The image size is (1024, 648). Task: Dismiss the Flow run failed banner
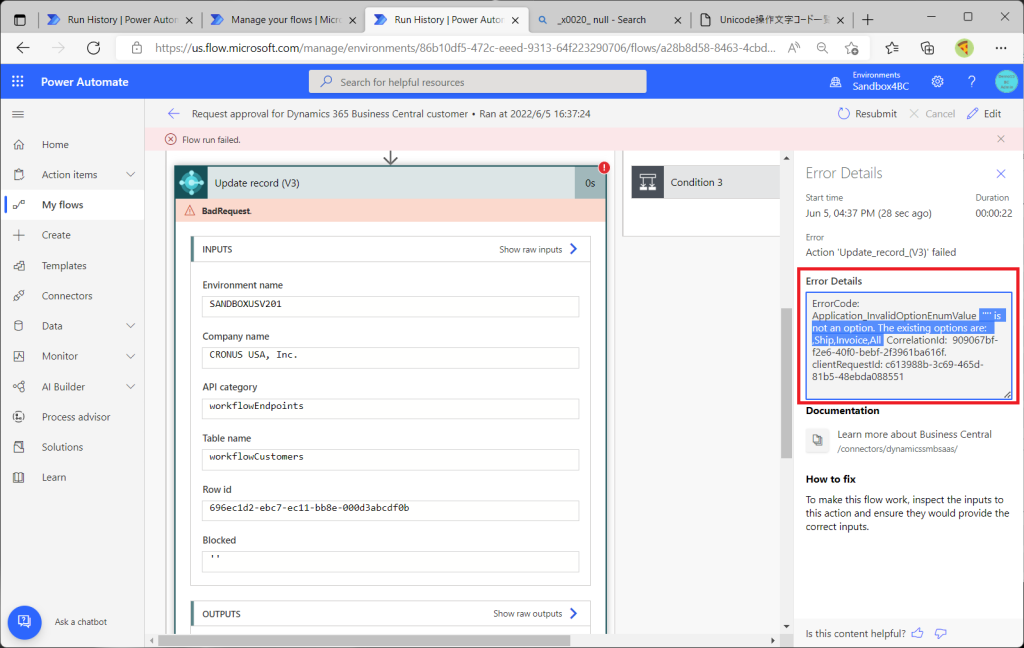point(1001,139)
